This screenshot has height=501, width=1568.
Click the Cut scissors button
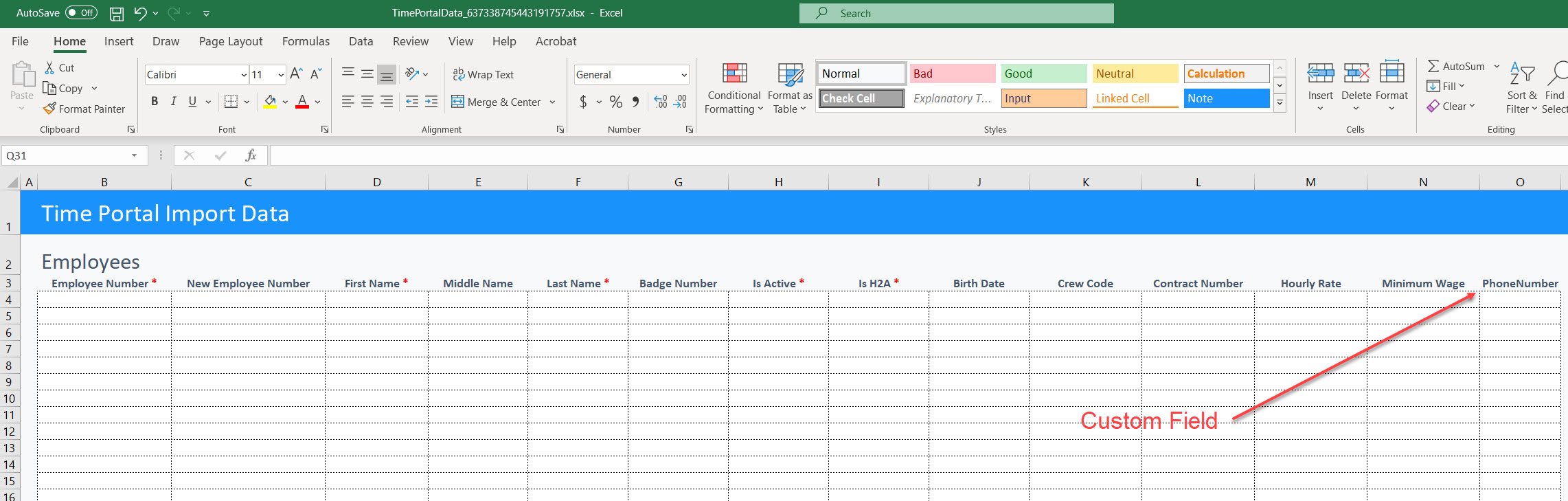pos(59,67)
